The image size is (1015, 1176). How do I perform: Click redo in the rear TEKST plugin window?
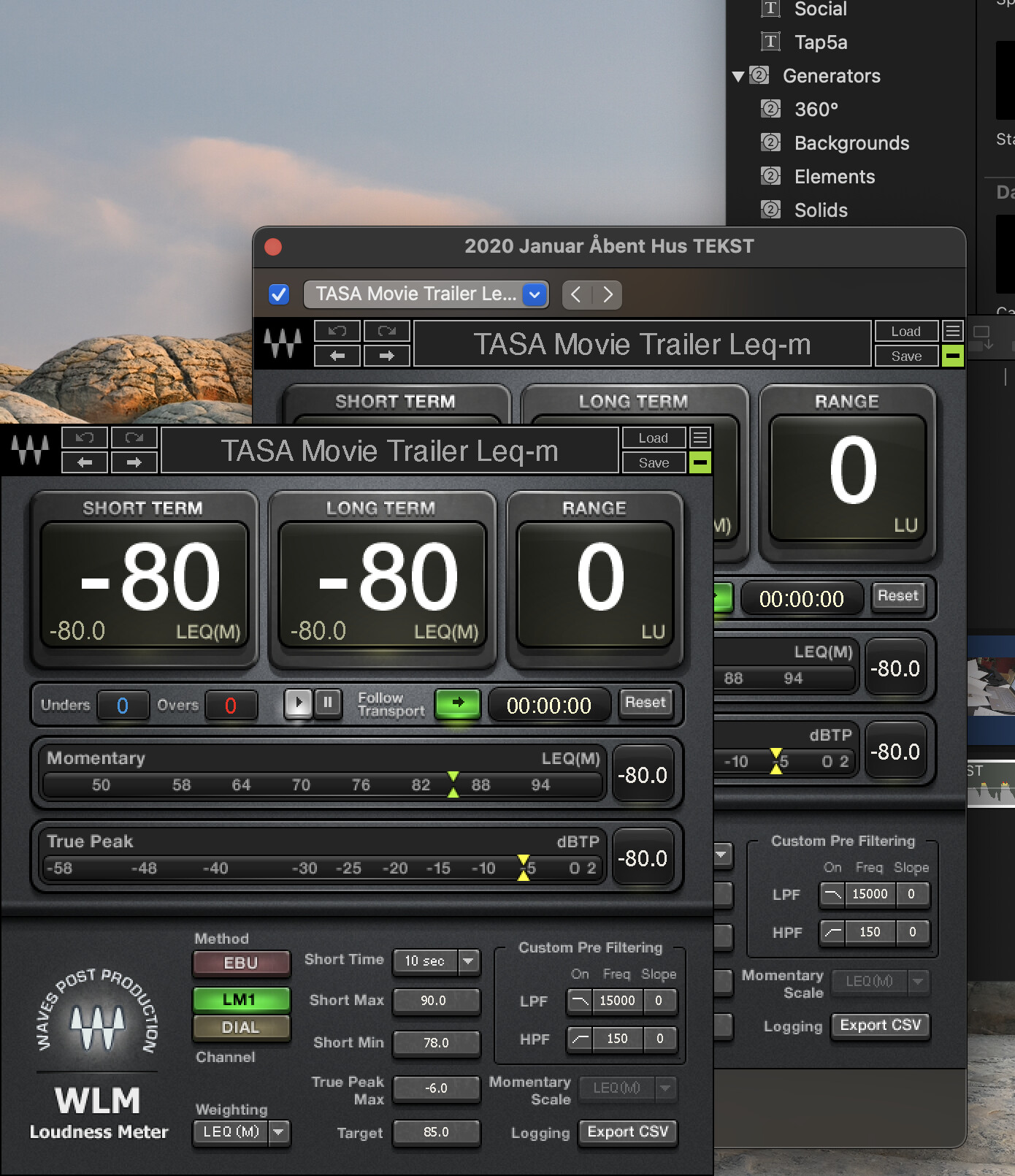pos(387,331)
